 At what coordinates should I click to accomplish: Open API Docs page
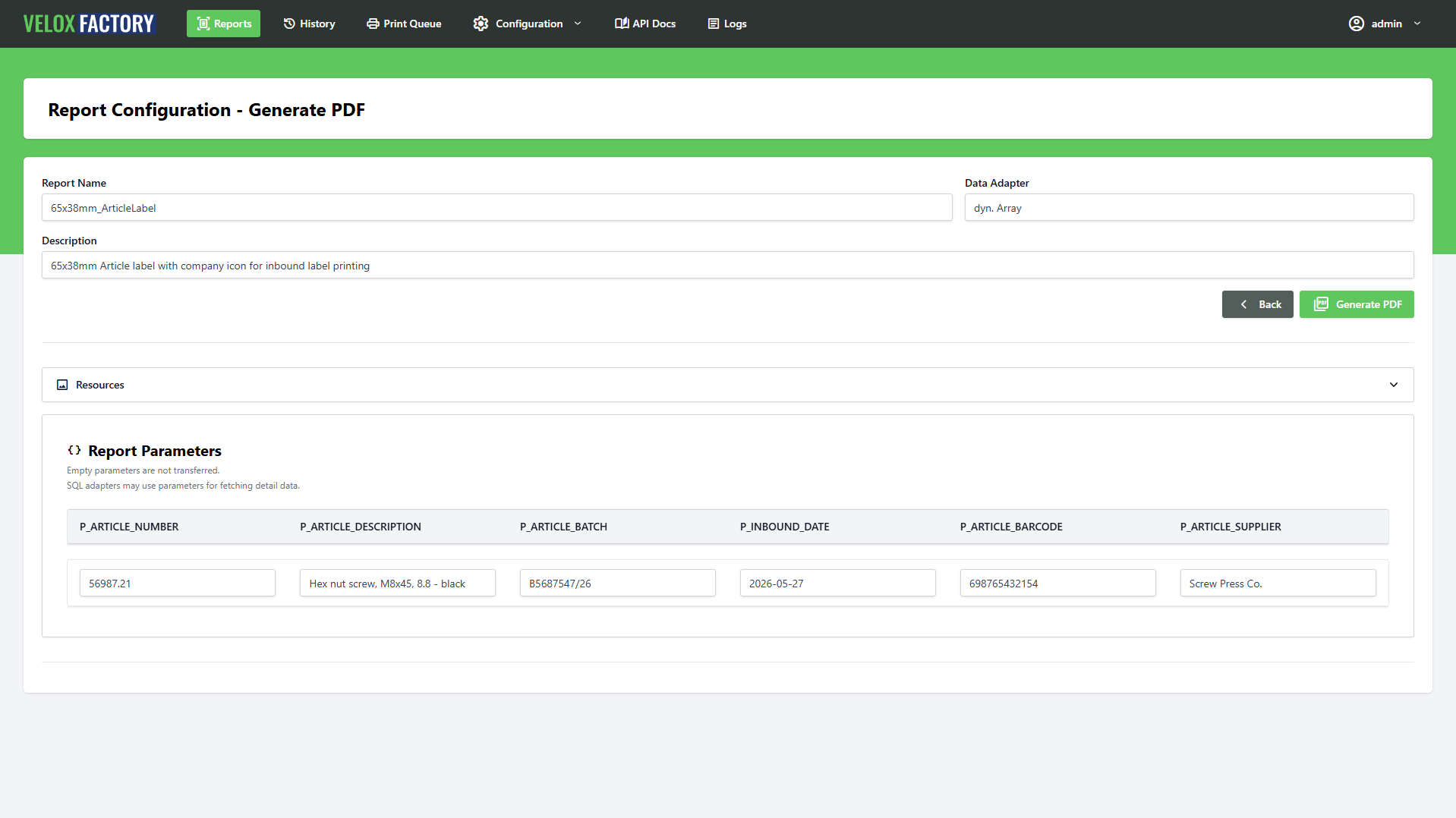645,24
